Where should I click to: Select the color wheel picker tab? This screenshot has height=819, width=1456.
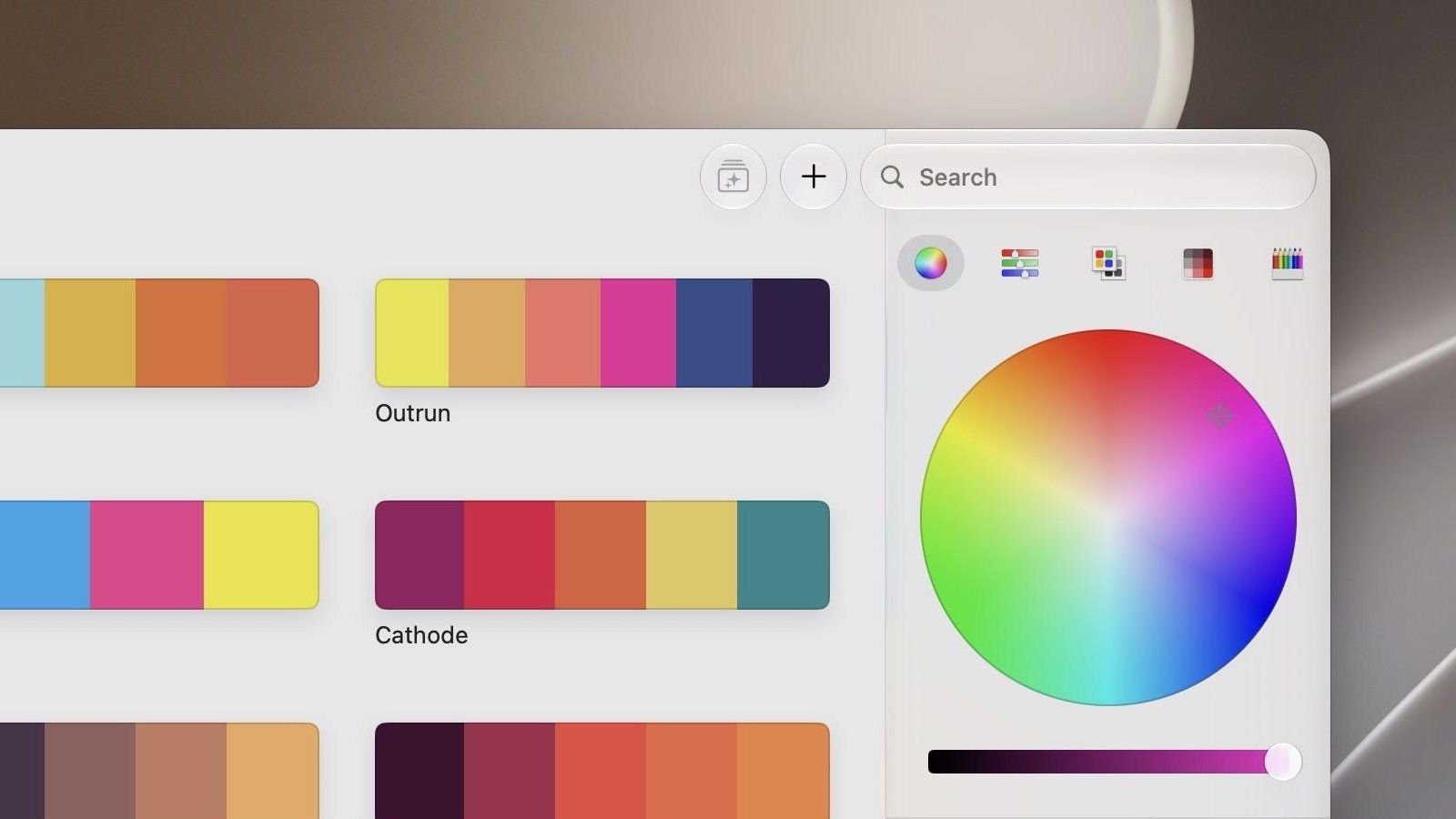click(930, 263)
